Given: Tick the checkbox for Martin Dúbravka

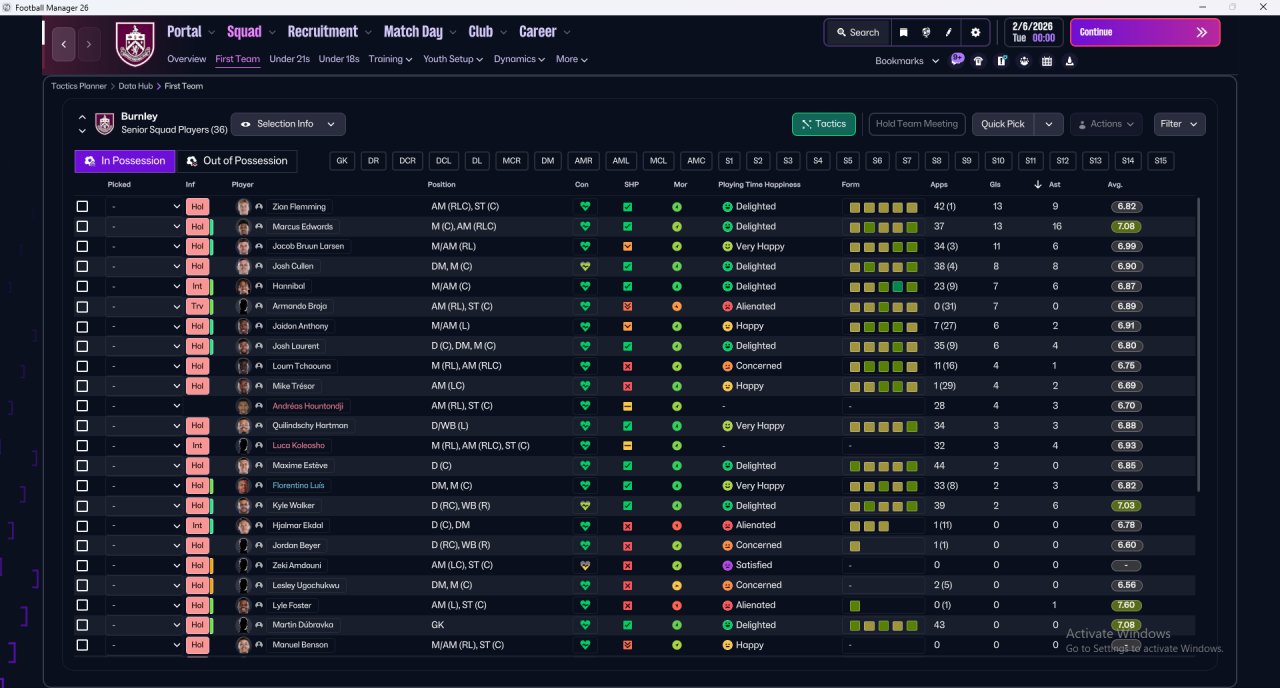Looking at the screenshot, I should click(82, 625).
